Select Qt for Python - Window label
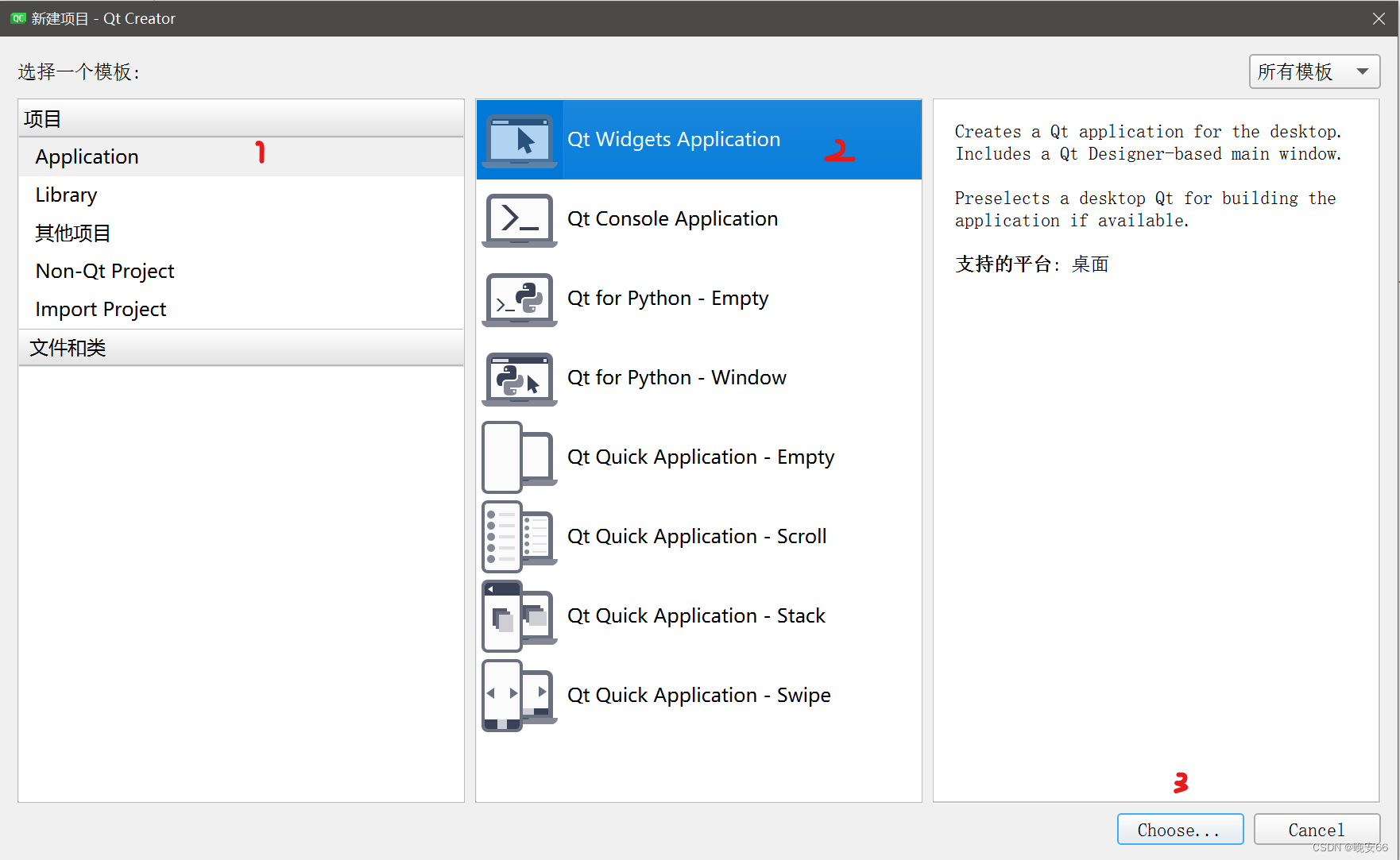 click(x=677, y=377)
